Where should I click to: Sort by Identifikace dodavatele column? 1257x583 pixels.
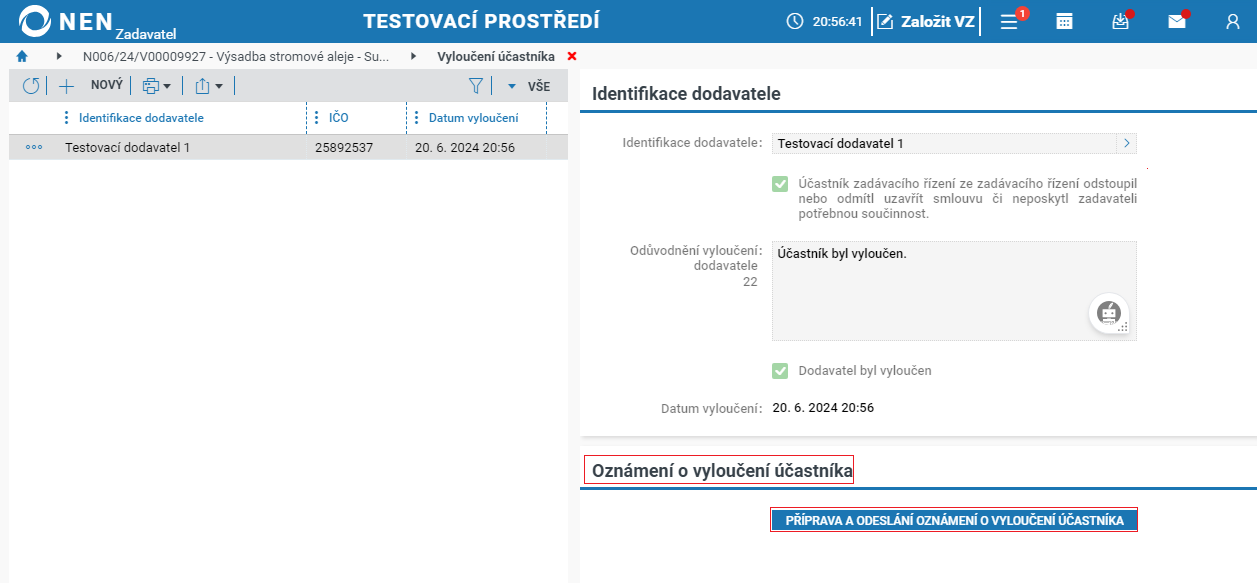click(141, 118)
